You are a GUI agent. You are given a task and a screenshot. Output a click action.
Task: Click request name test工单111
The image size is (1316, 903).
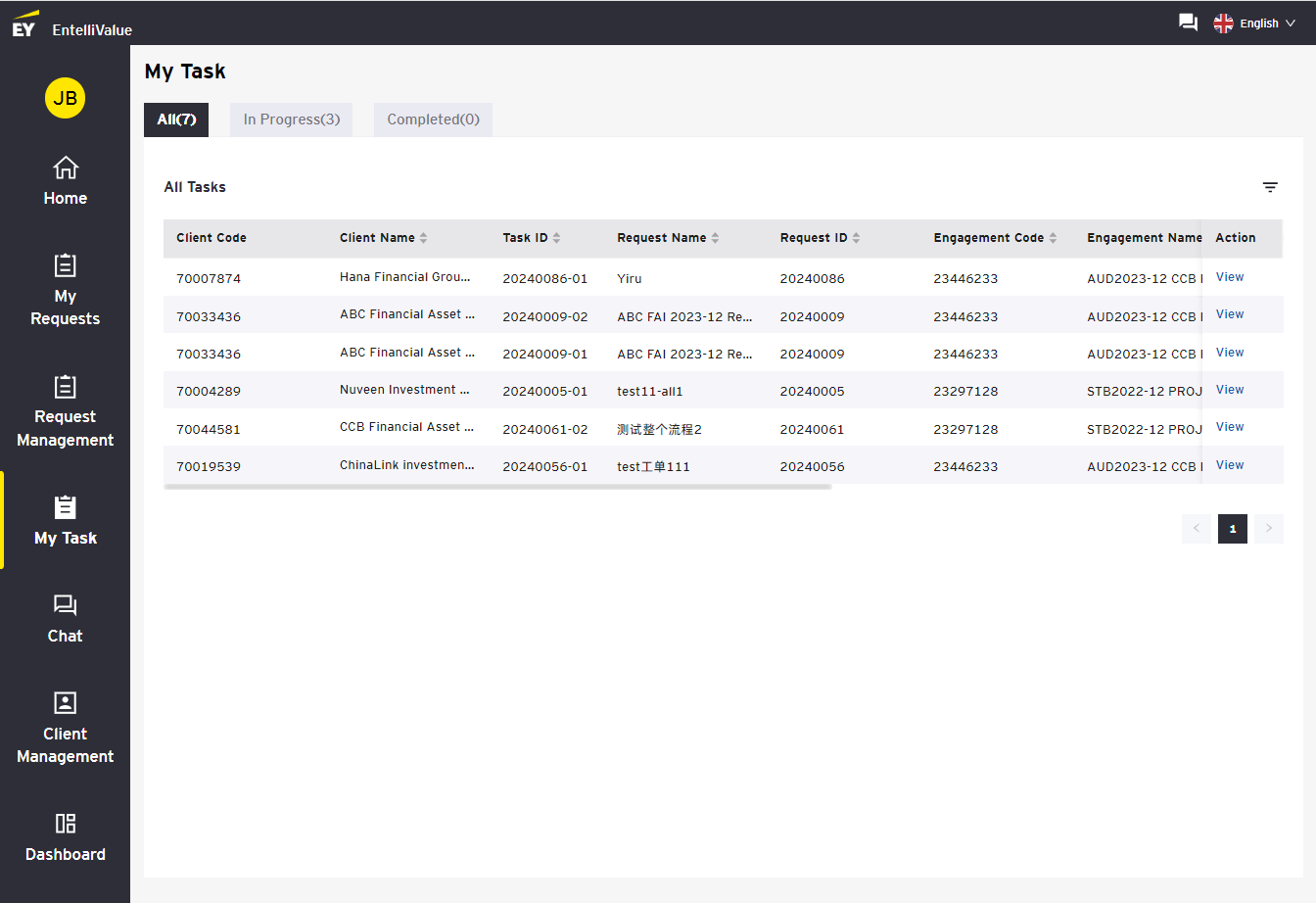[654, 467]
